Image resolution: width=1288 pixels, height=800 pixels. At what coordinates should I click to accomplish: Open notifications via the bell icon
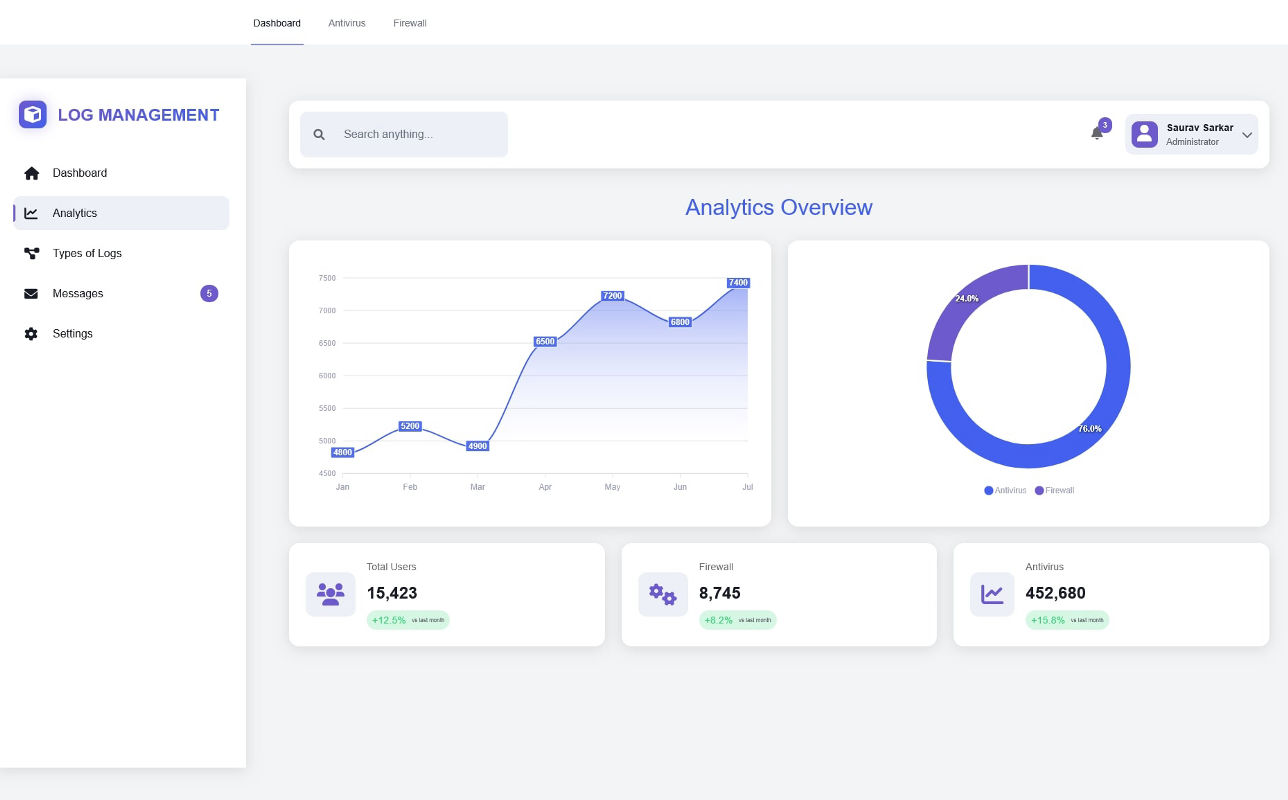[1097, 134]
